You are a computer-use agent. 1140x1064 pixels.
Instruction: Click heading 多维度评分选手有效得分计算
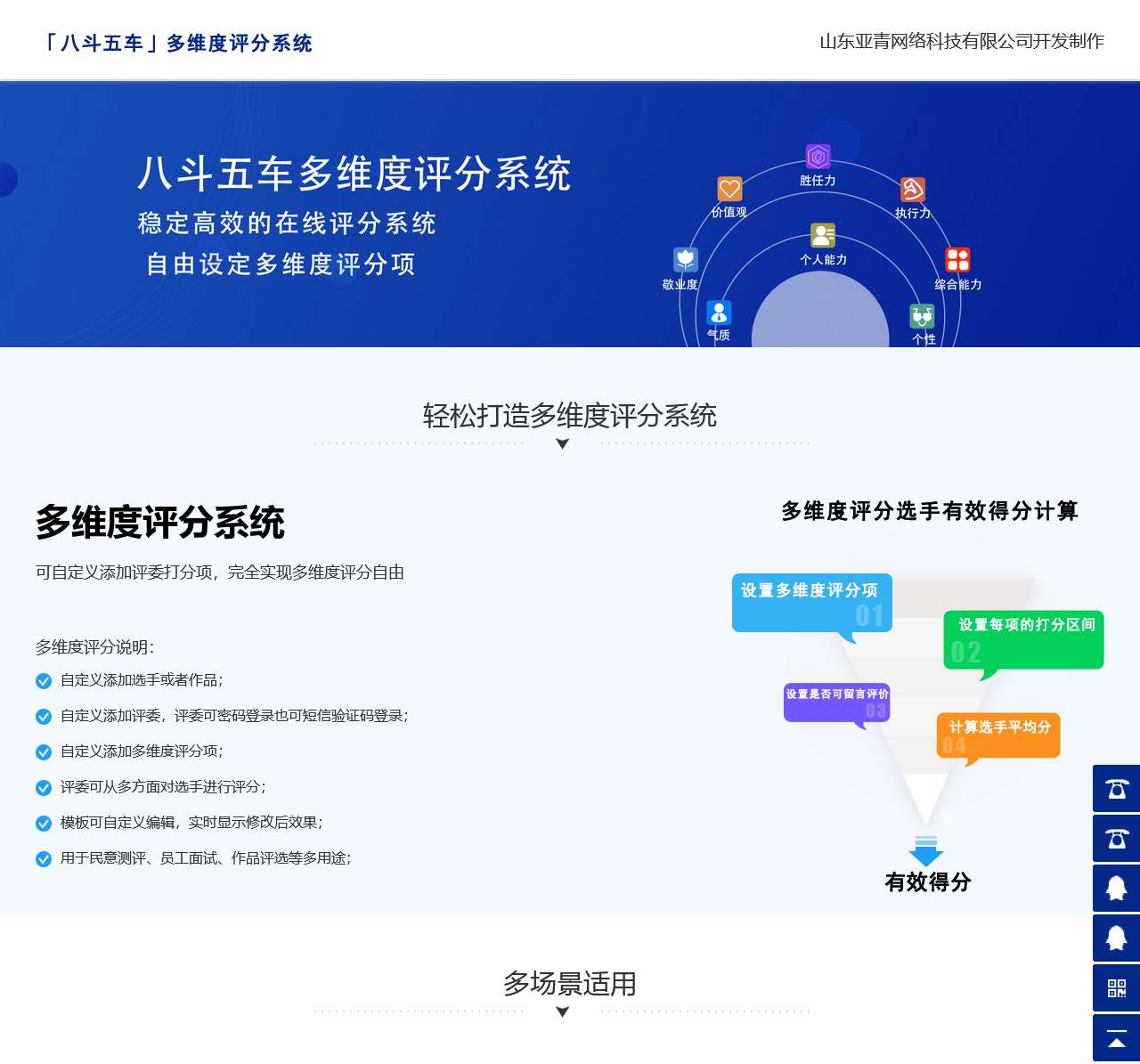(x=930, y=511)
